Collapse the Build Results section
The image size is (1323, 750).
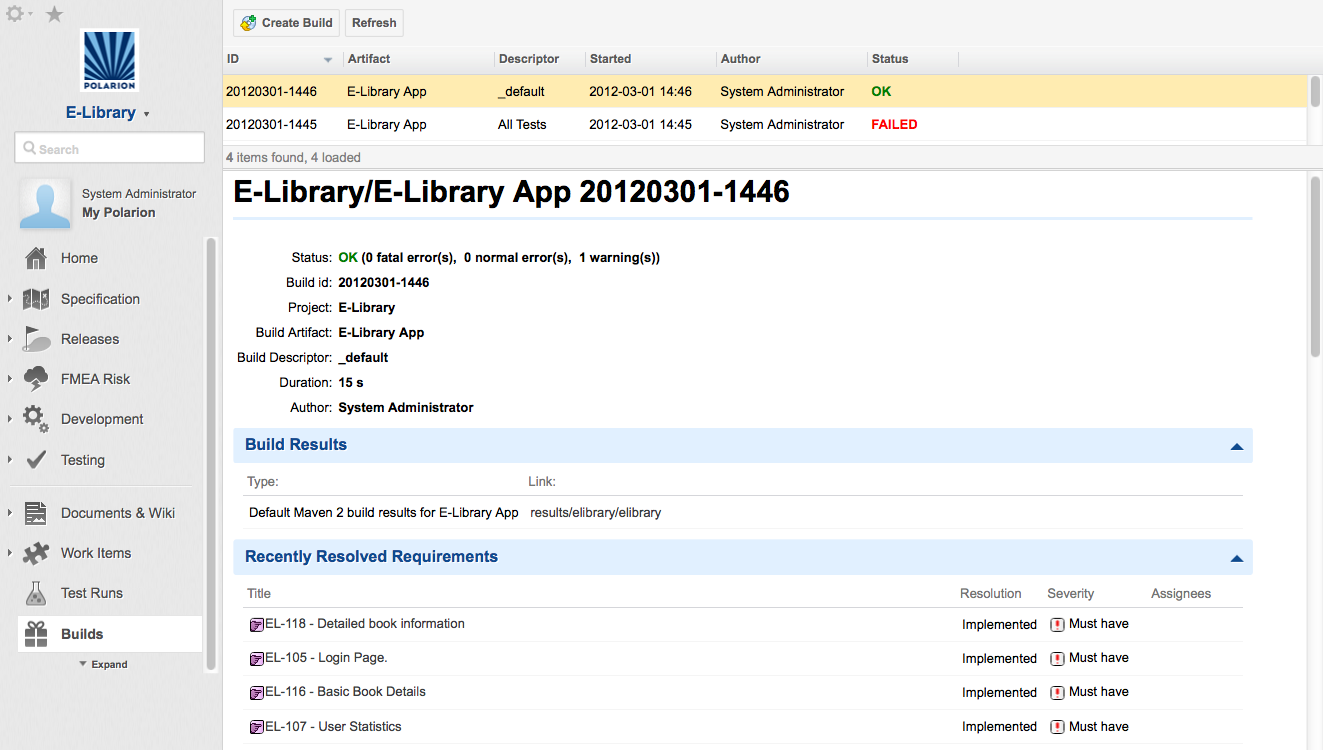point(1237,445)
